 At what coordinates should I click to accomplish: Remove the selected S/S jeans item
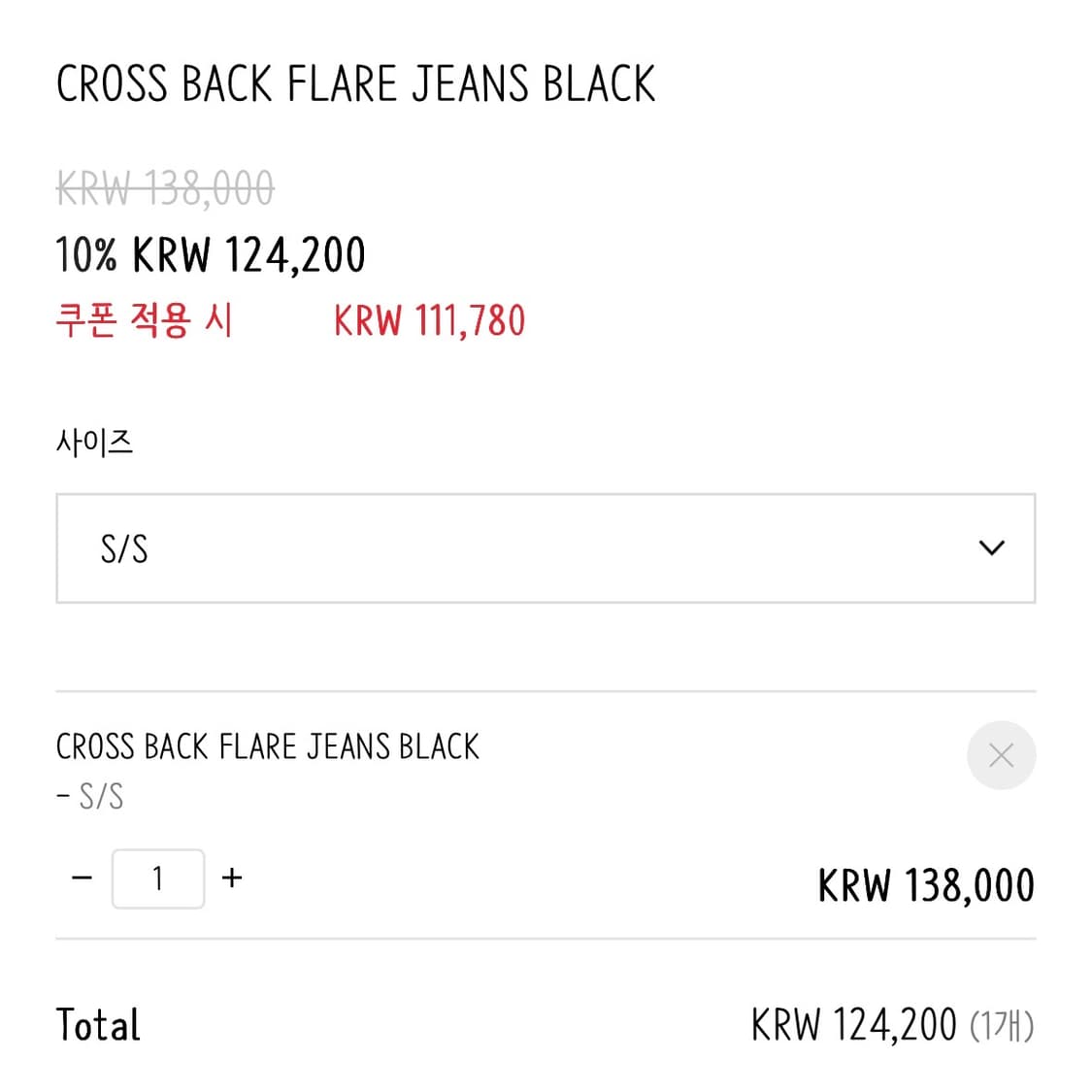pyautogui.click(x=1001, y=755)
